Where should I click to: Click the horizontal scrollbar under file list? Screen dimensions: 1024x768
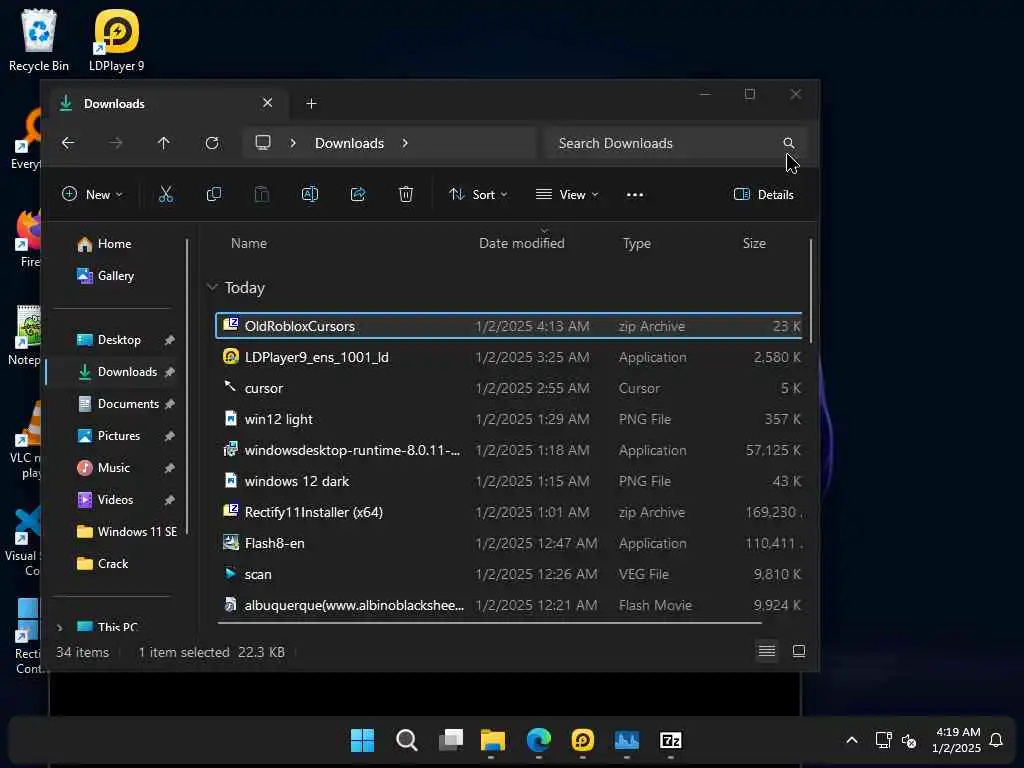click(x=489, y=623)
